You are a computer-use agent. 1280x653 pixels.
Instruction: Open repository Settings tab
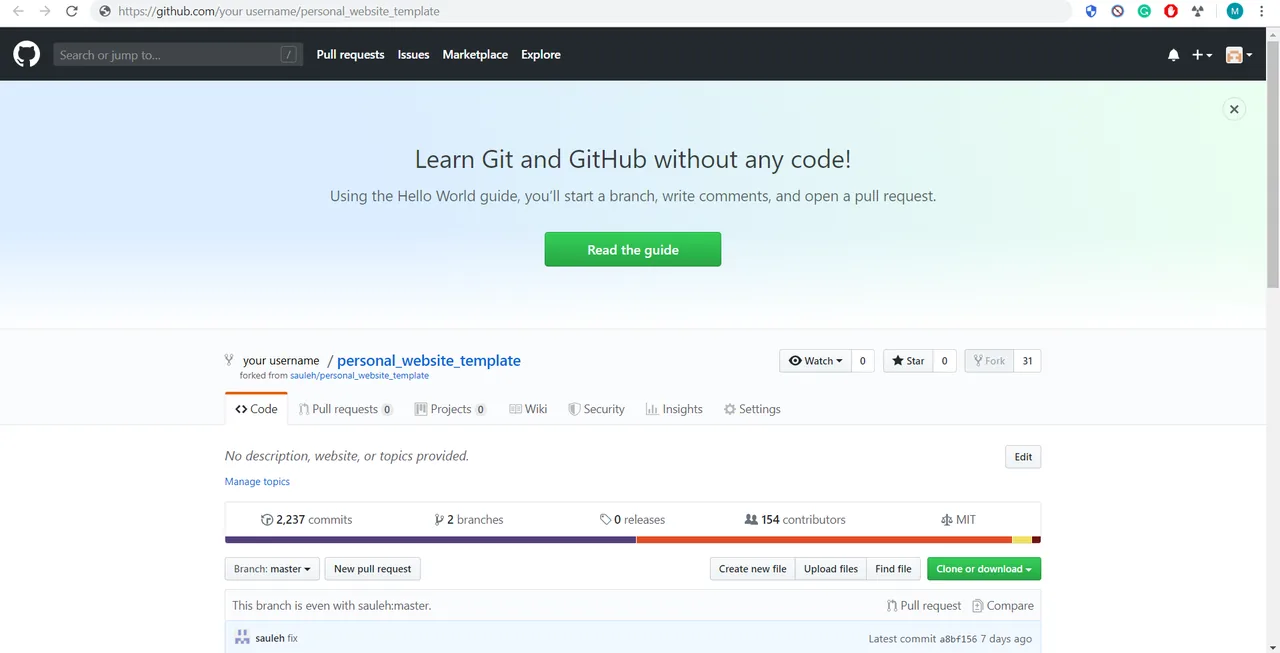[x=752, y=409]
